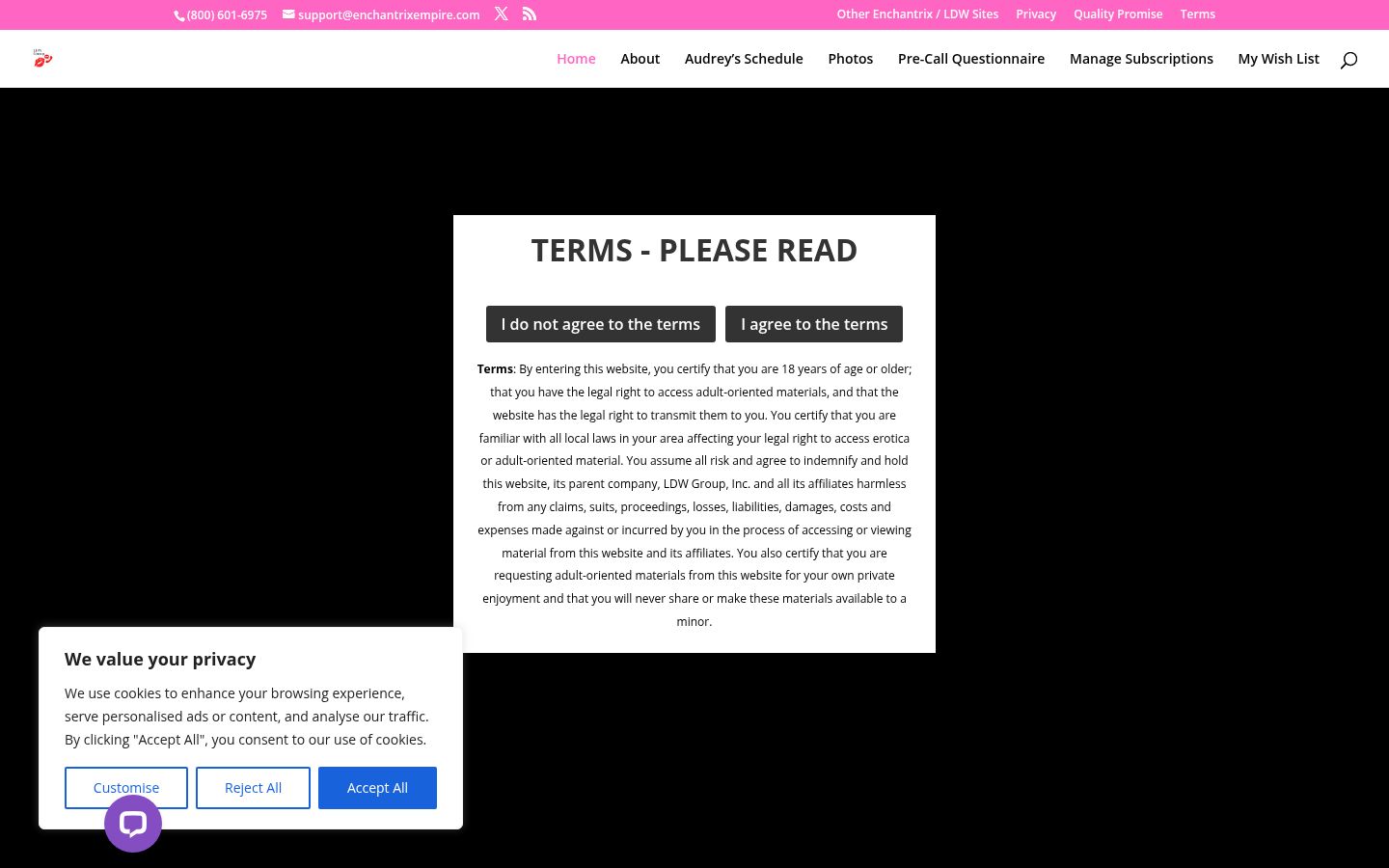Screen dimensions: 1389x868
Task: Open Audrey's Schedule menu item
Action: pos(744,59)
